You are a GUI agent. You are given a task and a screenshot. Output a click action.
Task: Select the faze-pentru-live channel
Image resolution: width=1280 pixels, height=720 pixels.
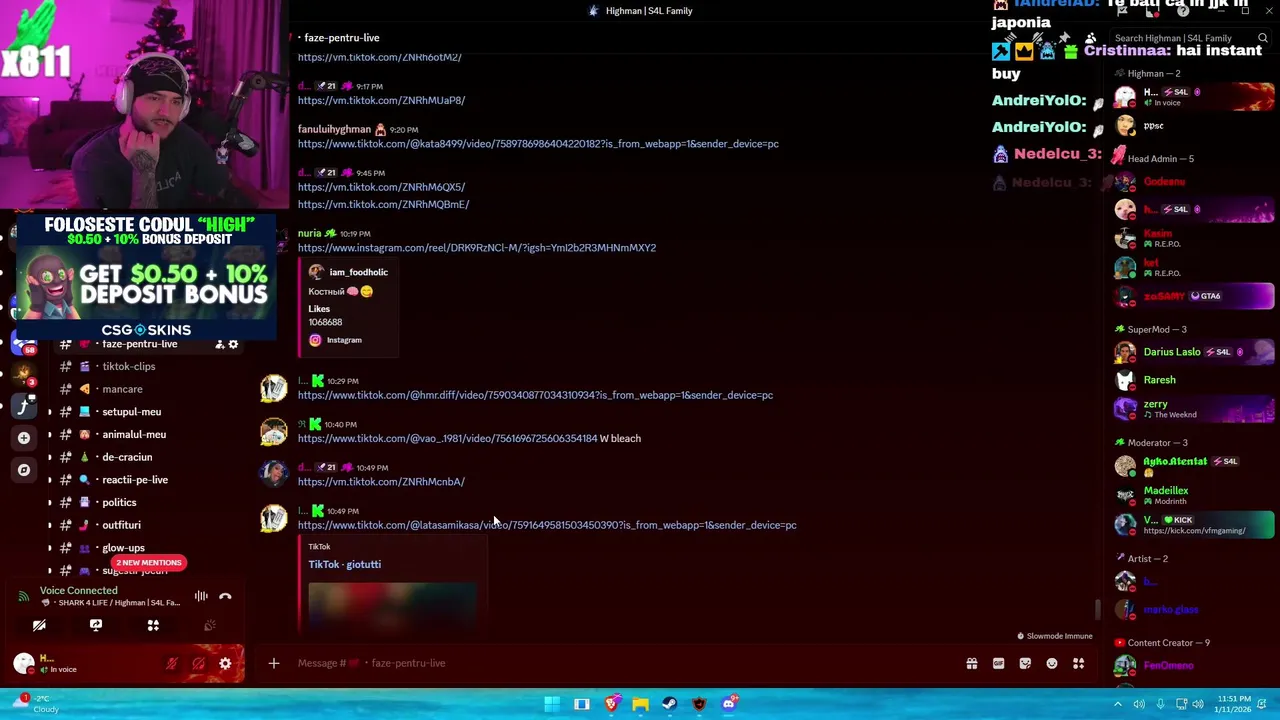(140, 344)
